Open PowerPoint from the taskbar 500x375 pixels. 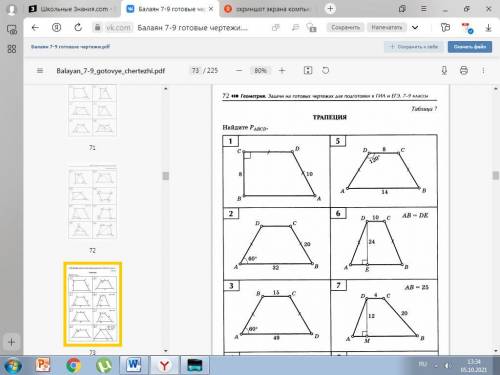[43, 365]
